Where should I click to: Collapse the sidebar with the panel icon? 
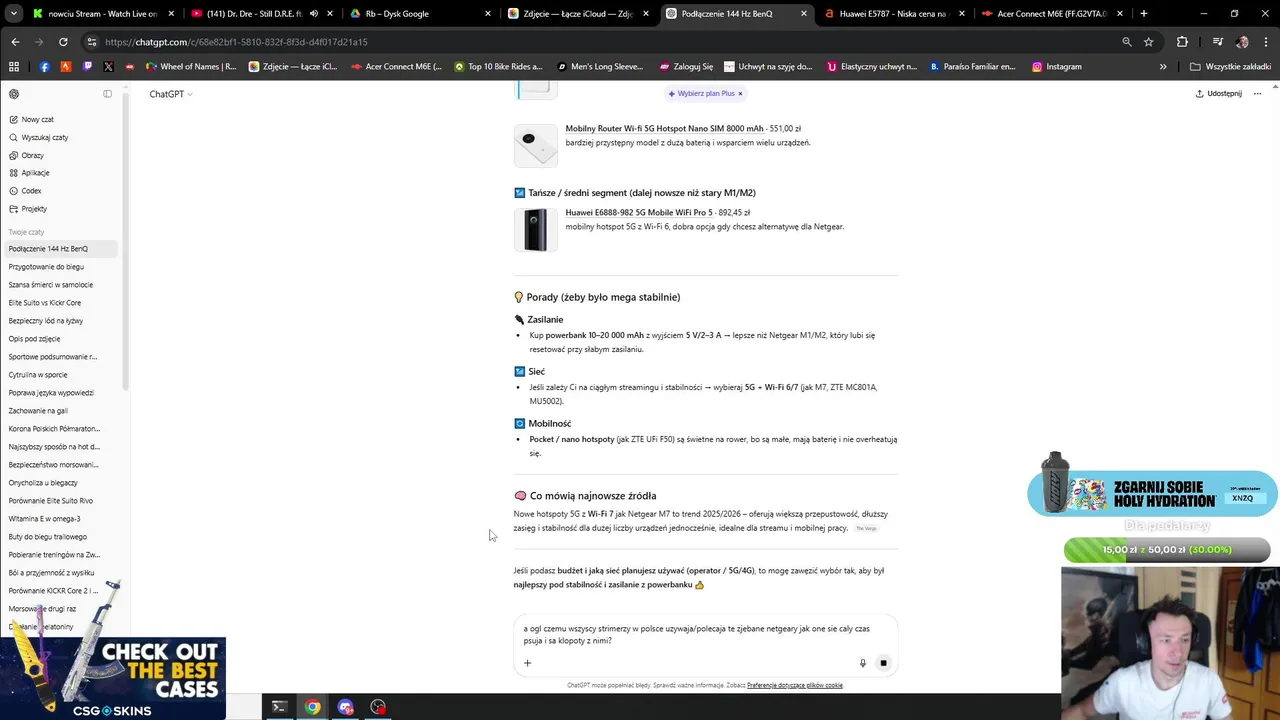[107, 94]
